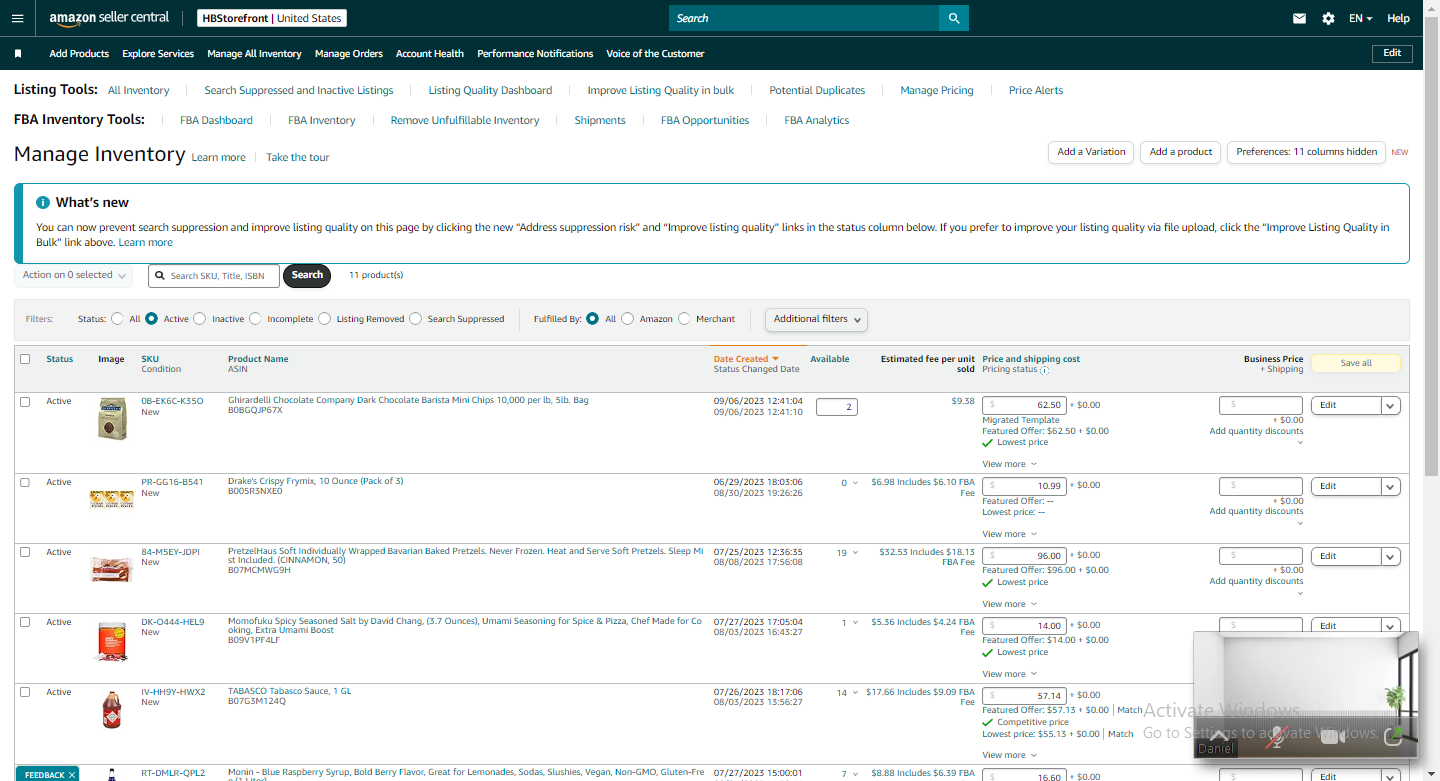The width and height of the screenshot is (1440, 781).
Task: Open Drake's Crispy Frymix product image
Action: [x=112, y=497]
